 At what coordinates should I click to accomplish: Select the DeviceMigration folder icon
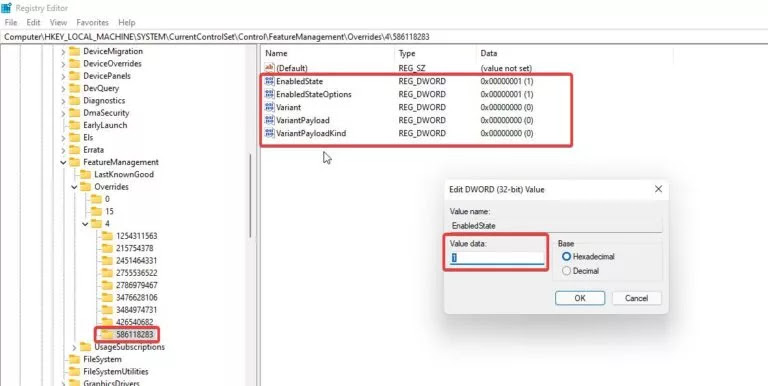pos(74,51)
